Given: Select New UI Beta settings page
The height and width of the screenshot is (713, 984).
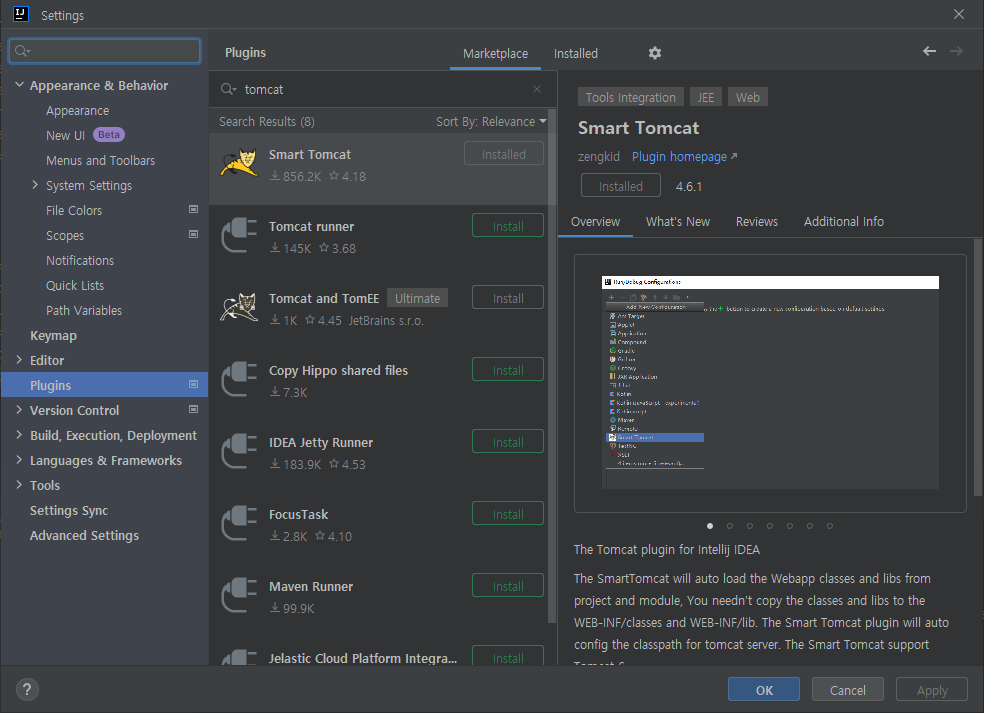Looking at the screenshot, I should point(104,135).
